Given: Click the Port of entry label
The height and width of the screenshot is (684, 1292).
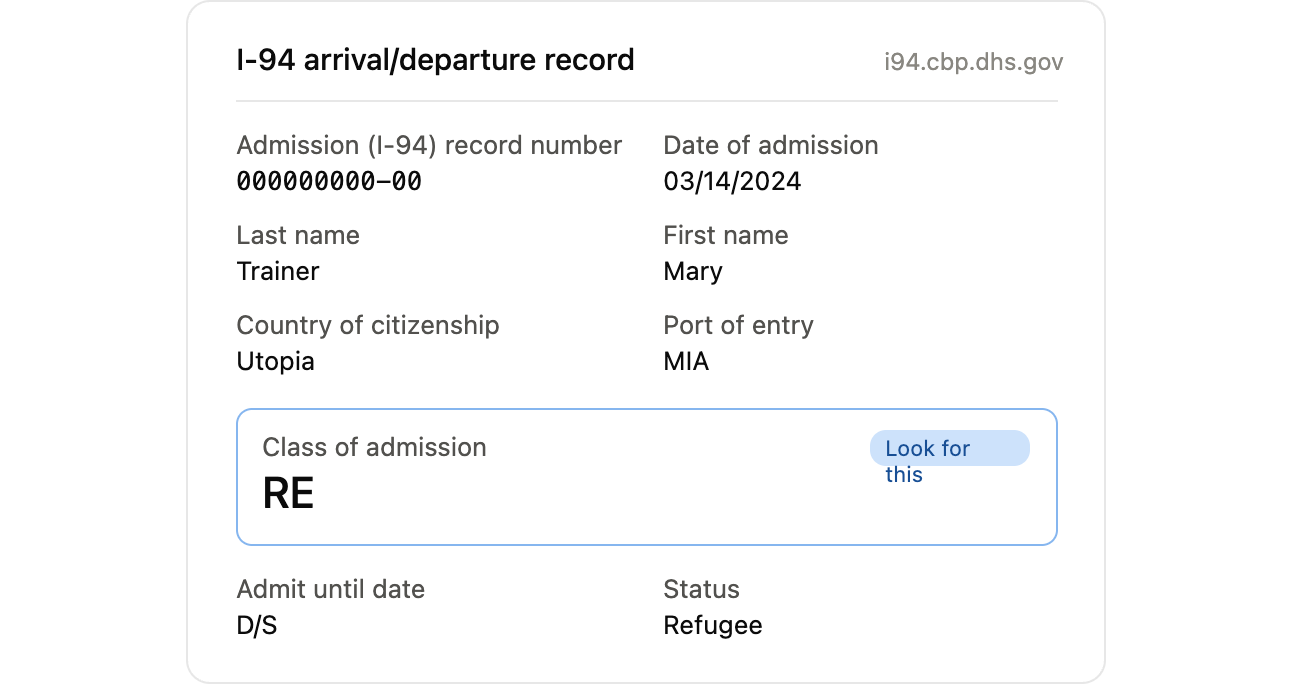Looking at the screenshot, I should pyautogui.click(x=739, y=325).
